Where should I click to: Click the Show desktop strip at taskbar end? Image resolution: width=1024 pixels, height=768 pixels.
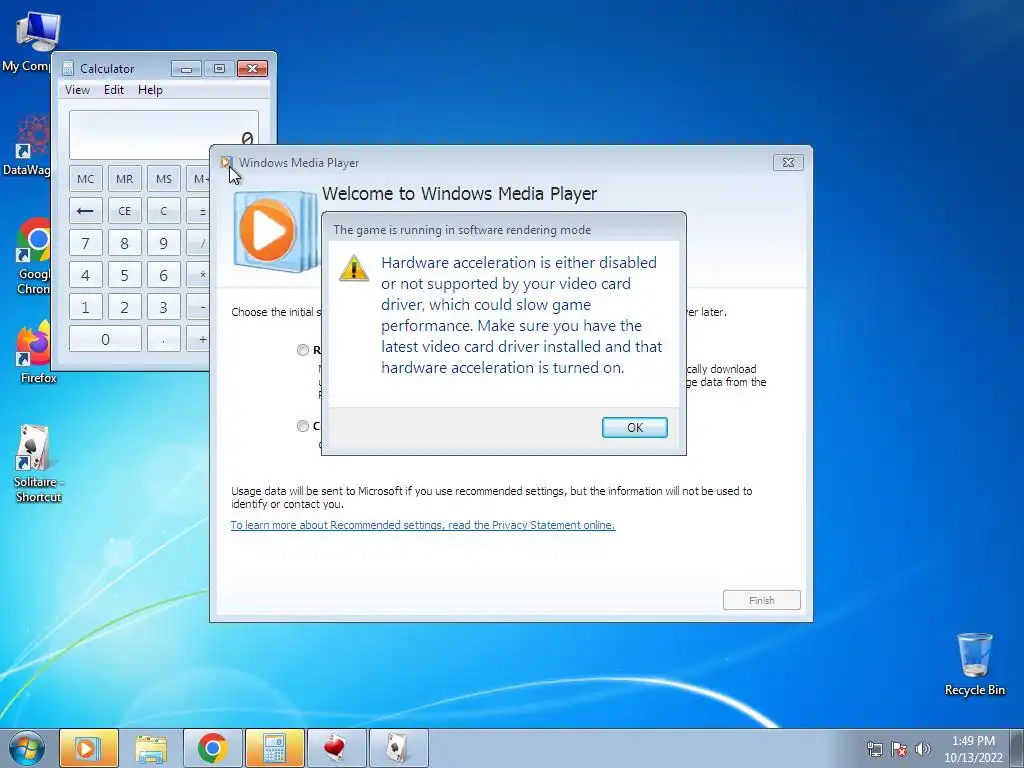pos(1017,748)
